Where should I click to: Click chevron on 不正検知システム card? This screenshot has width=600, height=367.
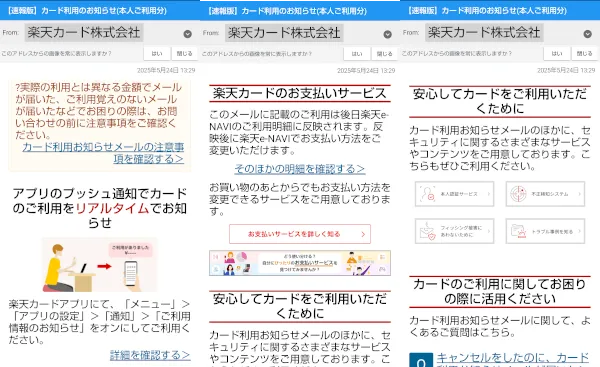579,194
